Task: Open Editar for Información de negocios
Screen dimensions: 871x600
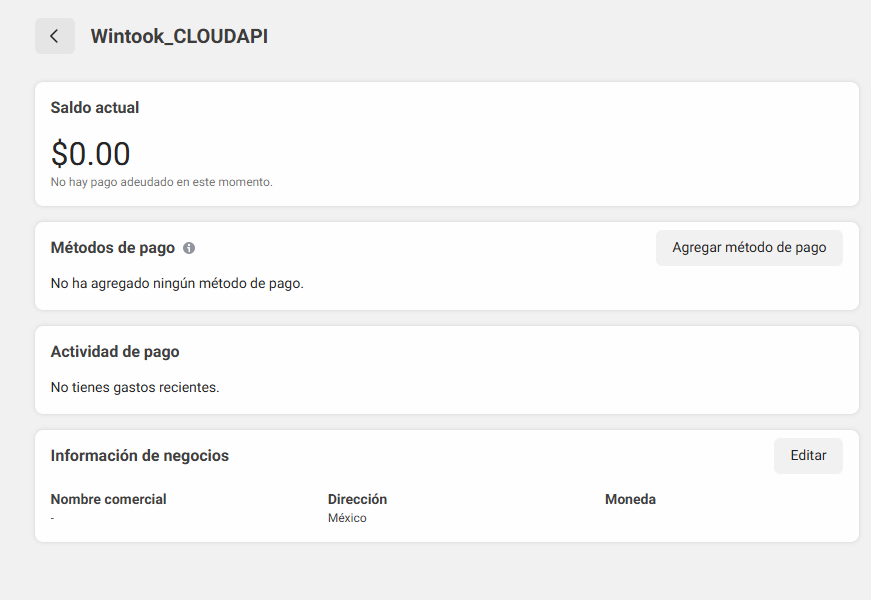Action: click(x=808, y=456)
